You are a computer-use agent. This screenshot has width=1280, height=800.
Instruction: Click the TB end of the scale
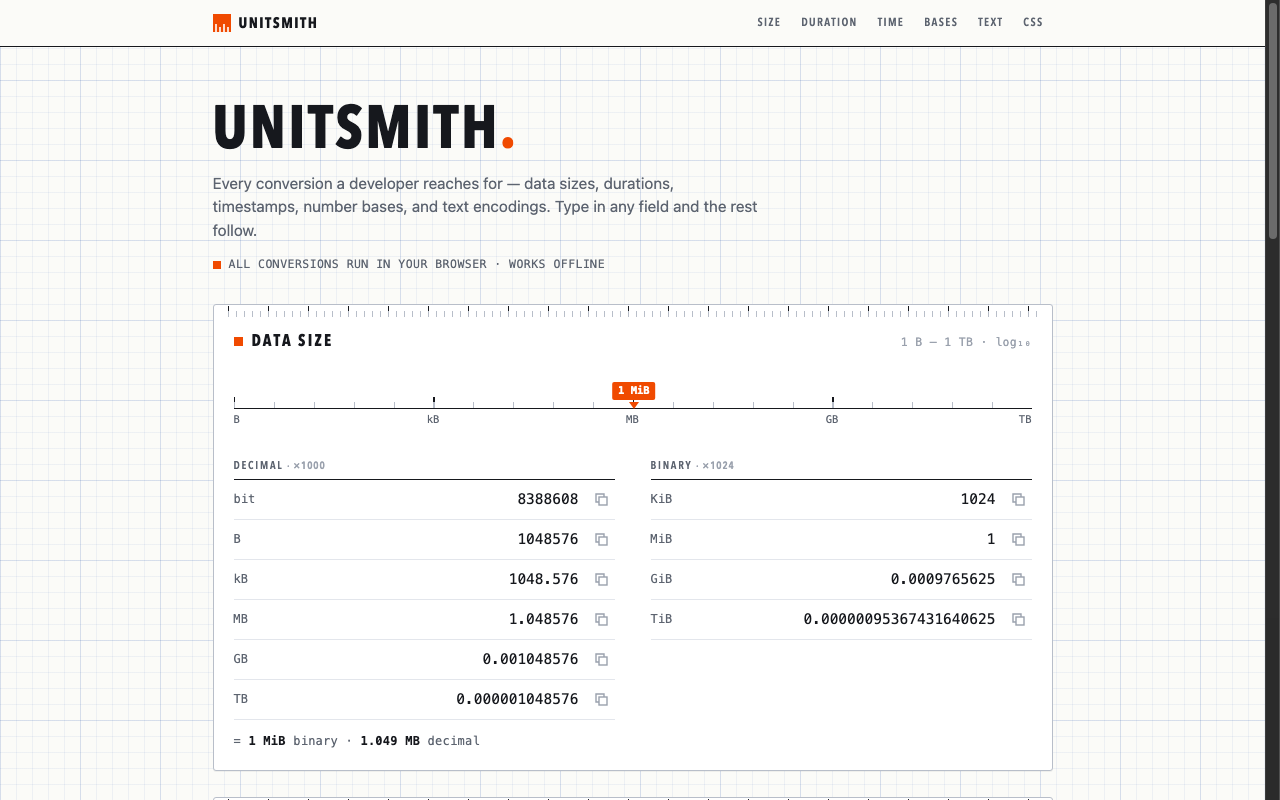click(1025, 419)
